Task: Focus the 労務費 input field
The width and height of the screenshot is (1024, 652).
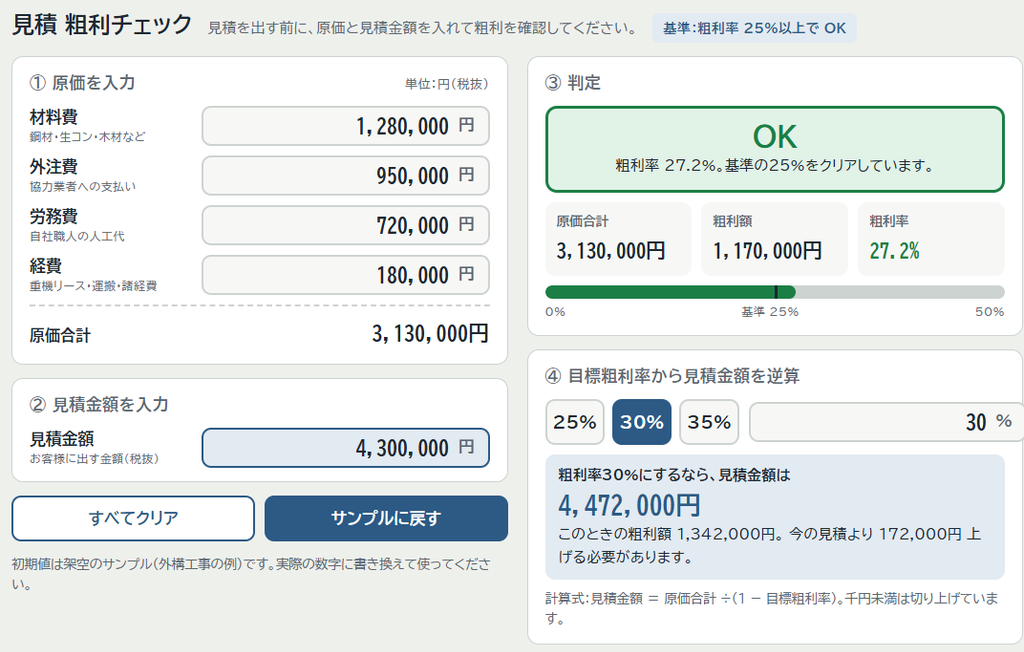Action: click(345, 225)
